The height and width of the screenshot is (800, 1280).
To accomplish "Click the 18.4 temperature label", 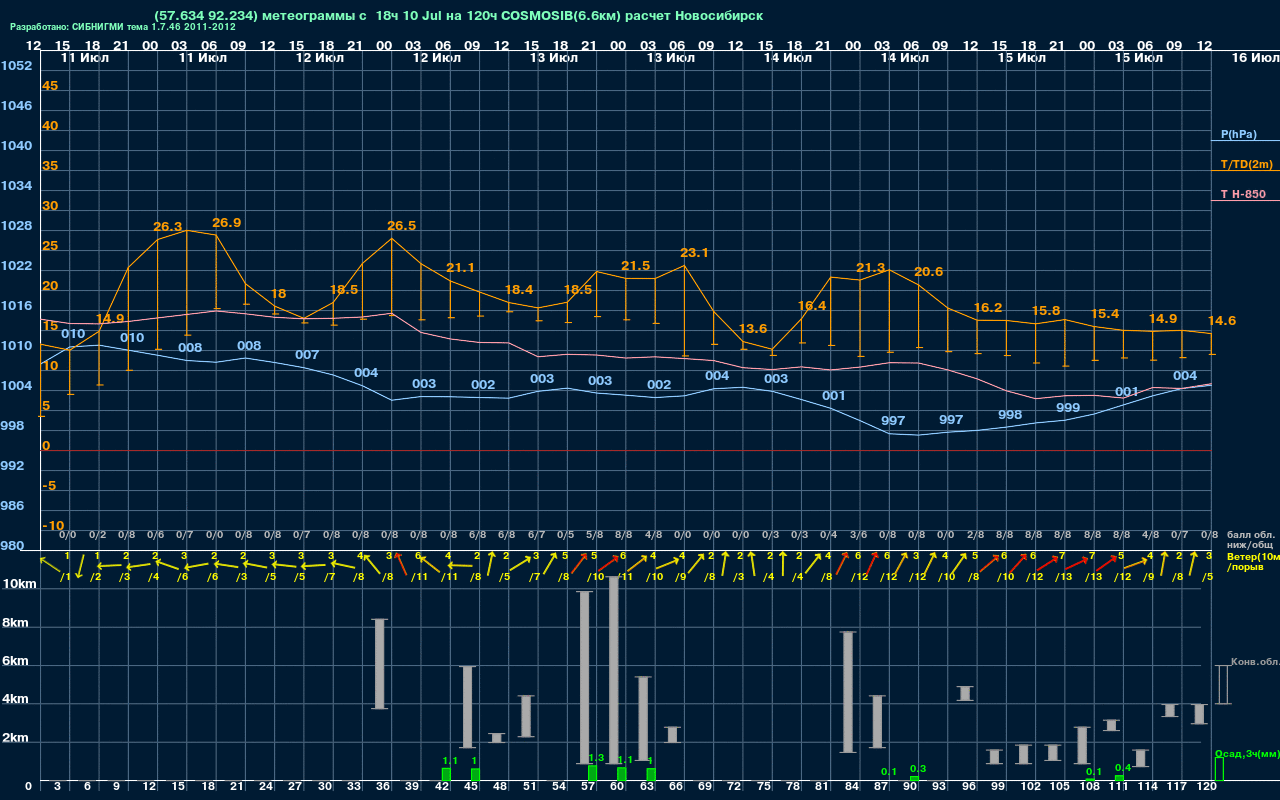I will pos(519,290).
